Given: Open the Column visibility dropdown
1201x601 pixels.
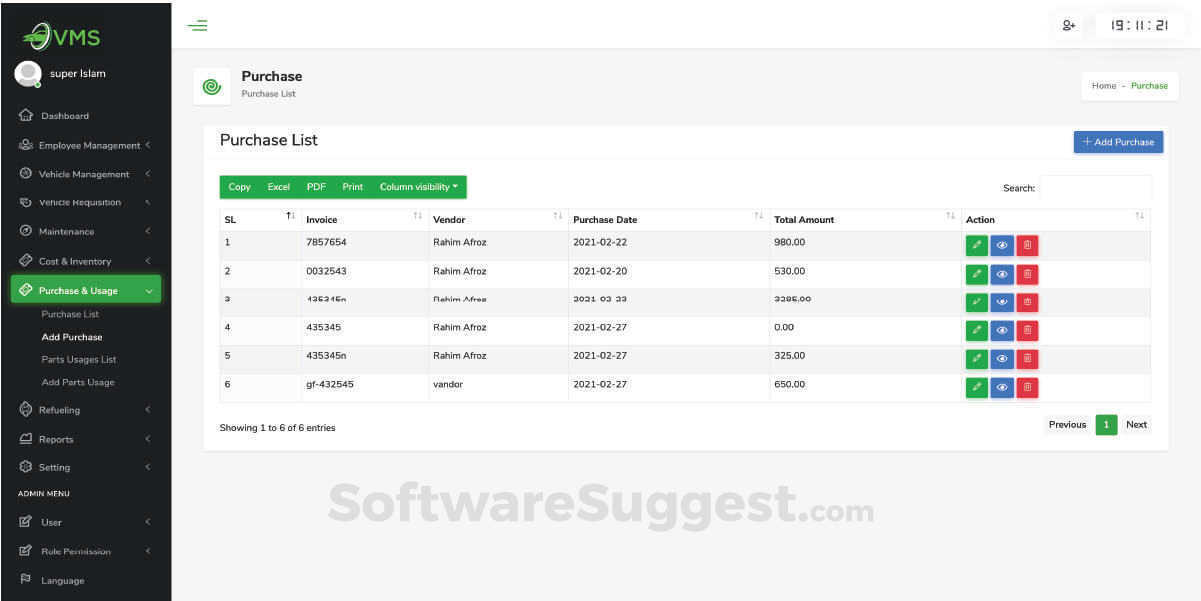Looking at the screenshot, I should [418, 187].
